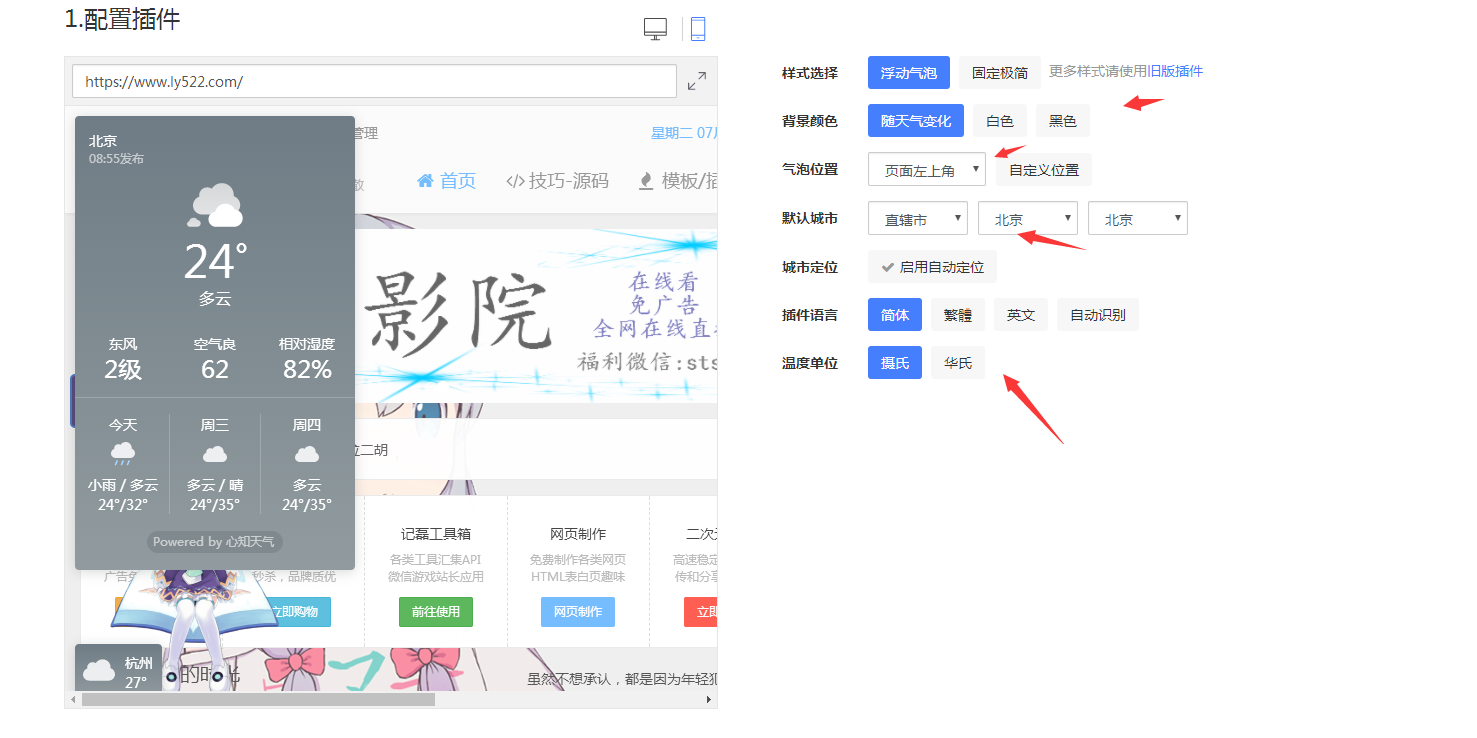Switch to mobile preview phone icon
Viewport: 1477px width, 738px height.
698,29
